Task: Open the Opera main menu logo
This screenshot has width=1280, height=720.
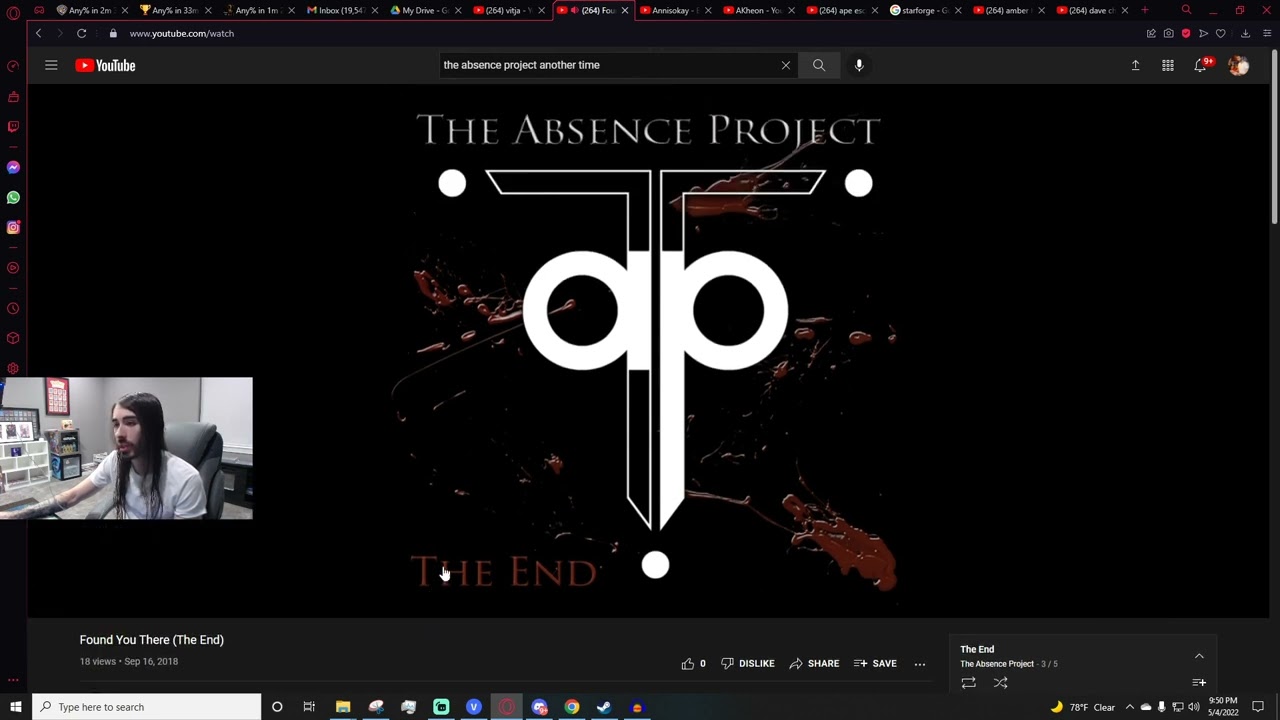Action: (x=13, y=11)
